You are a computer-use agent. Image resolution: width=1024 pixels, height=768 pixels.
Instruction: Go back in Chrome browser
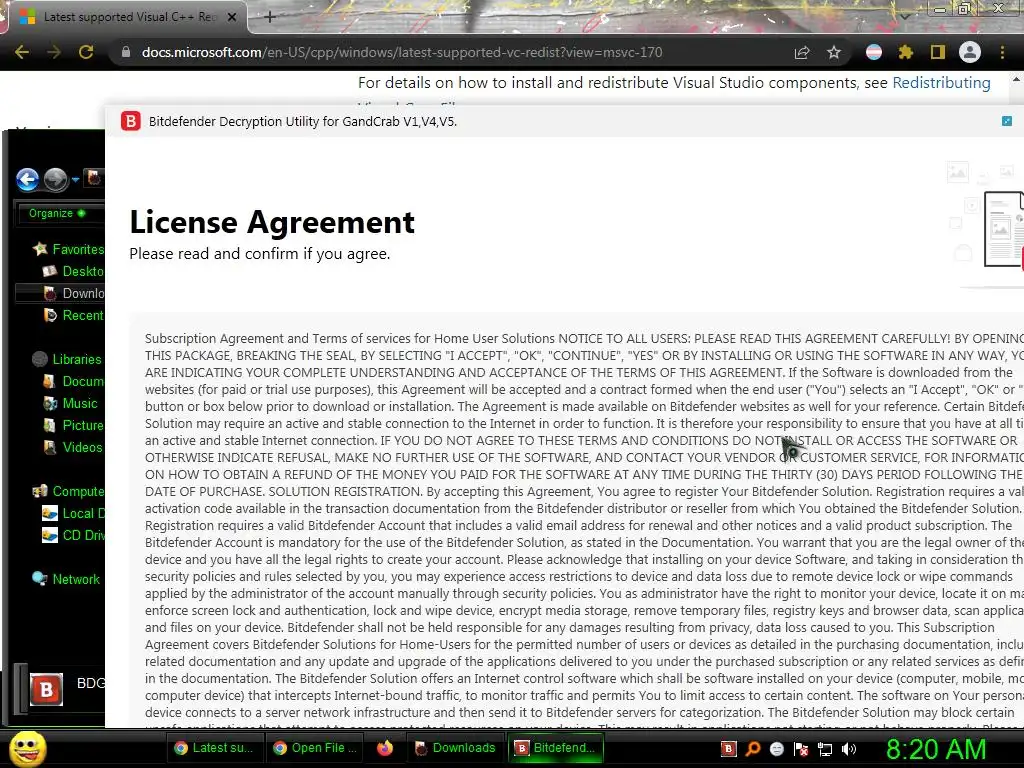click(x=22, y=52)
